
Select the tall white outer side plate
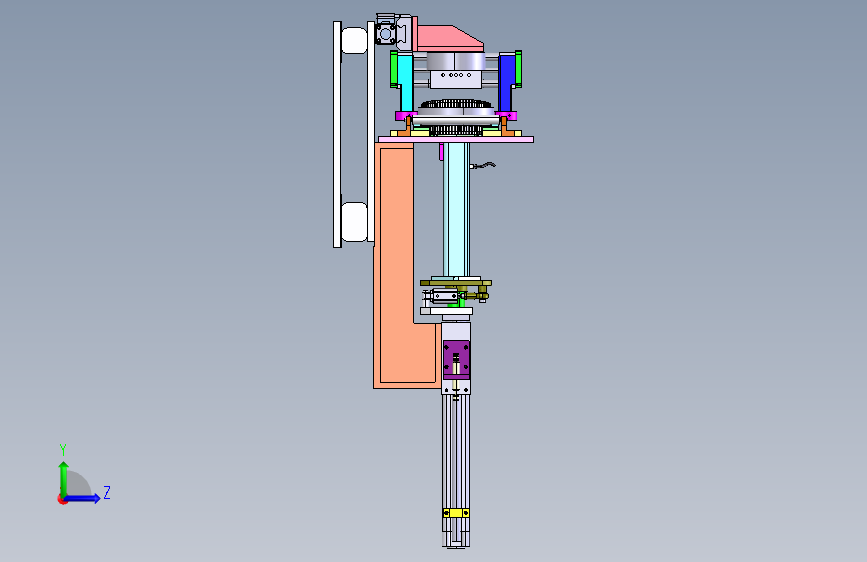pyautogui.click(x=337, y=134)
